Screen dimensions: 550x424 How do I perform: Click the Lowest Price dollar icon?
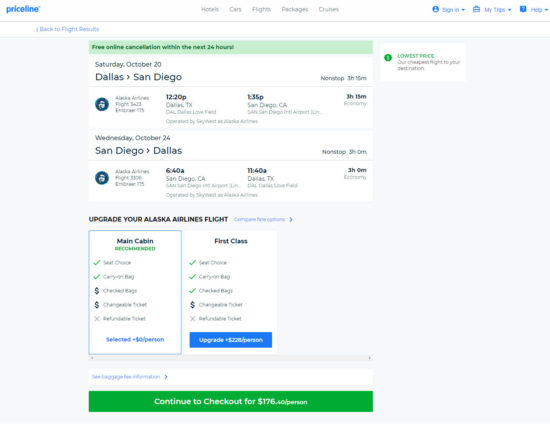pos(388,58)
